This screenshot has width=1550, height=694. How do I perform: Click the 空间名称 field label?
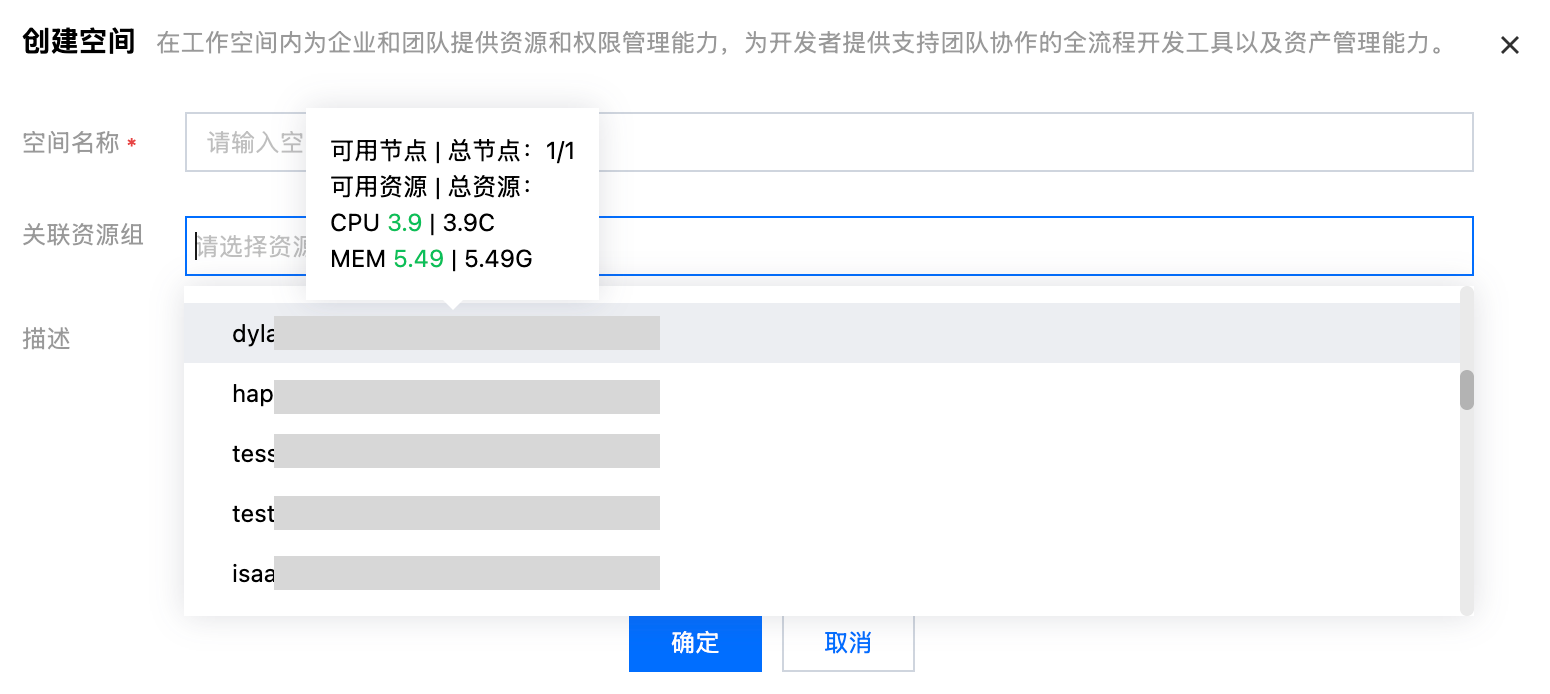tap(70, 143)
